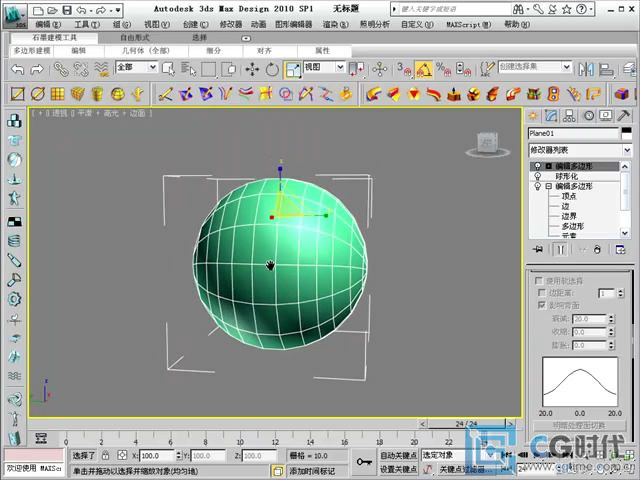Select the Rotate tool in toolbar
640x480 pixels.
click(272, 69)
